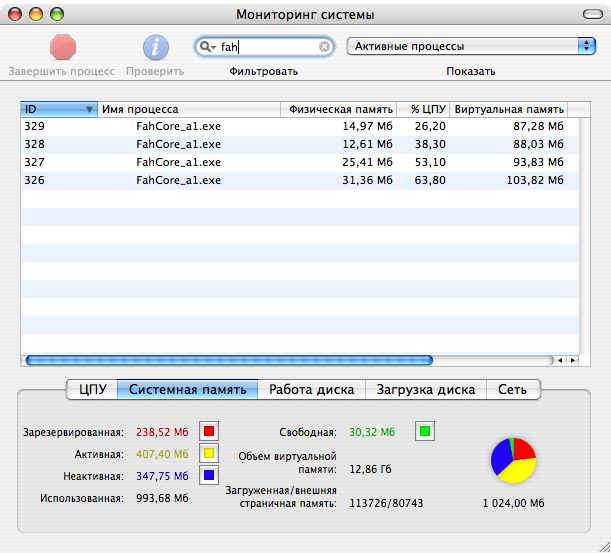This screenshot has width=611, height=553.
Task: Click the red Зарезервированная color swatch
Action: click(209, 432)
